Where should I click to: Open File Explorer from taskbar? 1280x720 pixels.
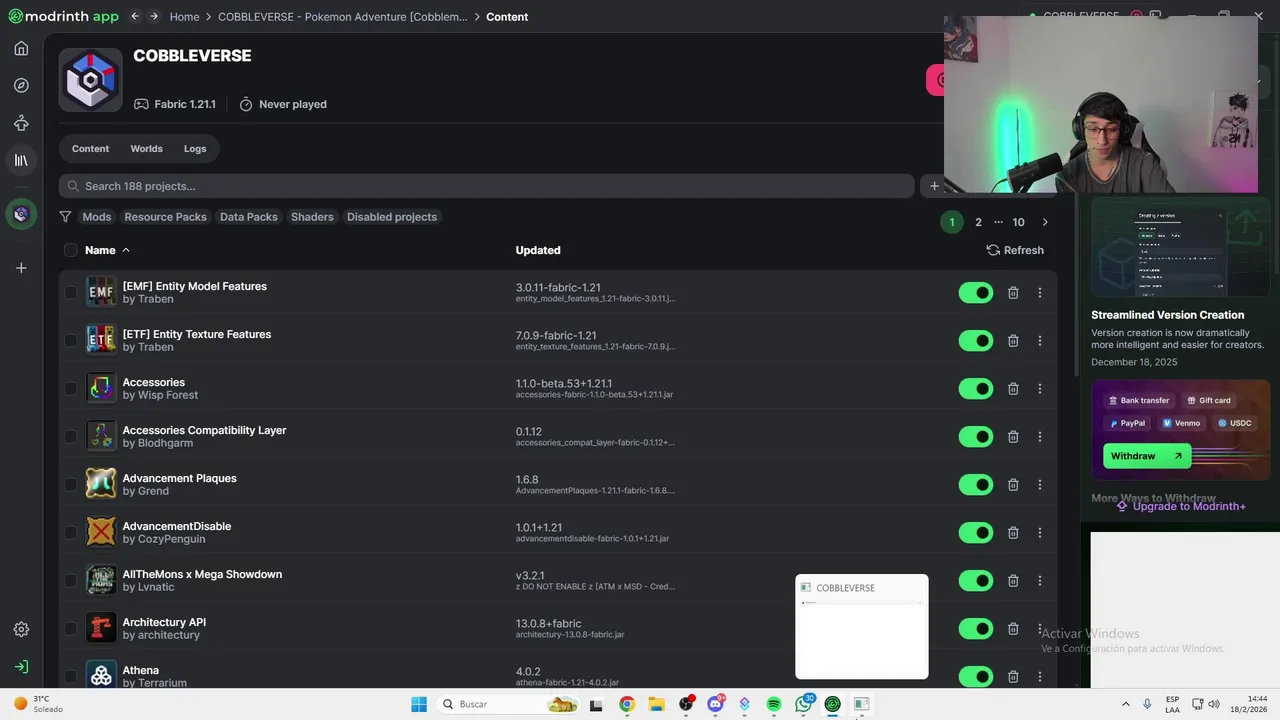click(656, 704)
